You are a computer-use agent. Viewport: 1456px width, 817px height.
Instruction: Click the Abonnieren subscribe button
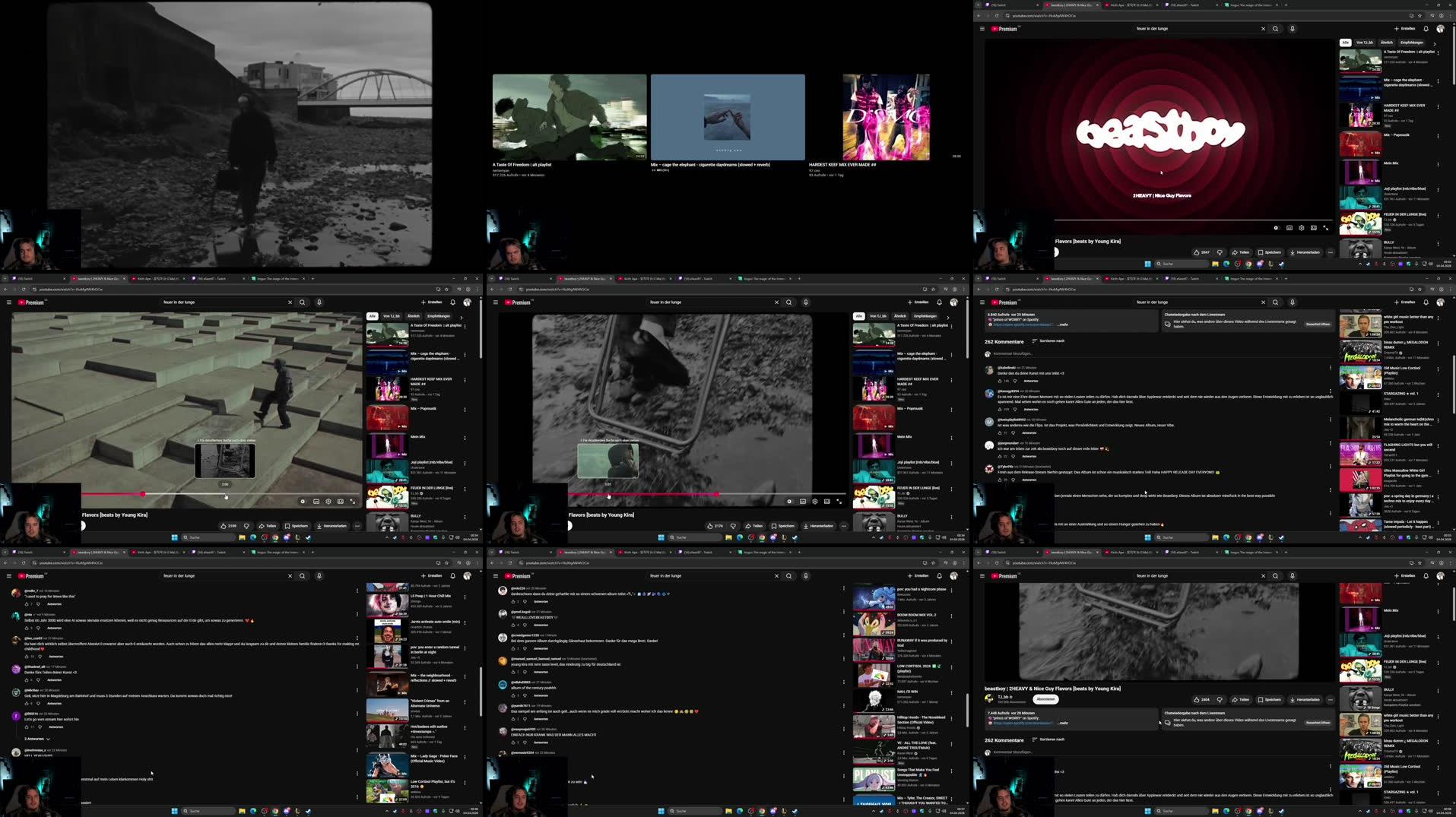tap(1046, 699)
